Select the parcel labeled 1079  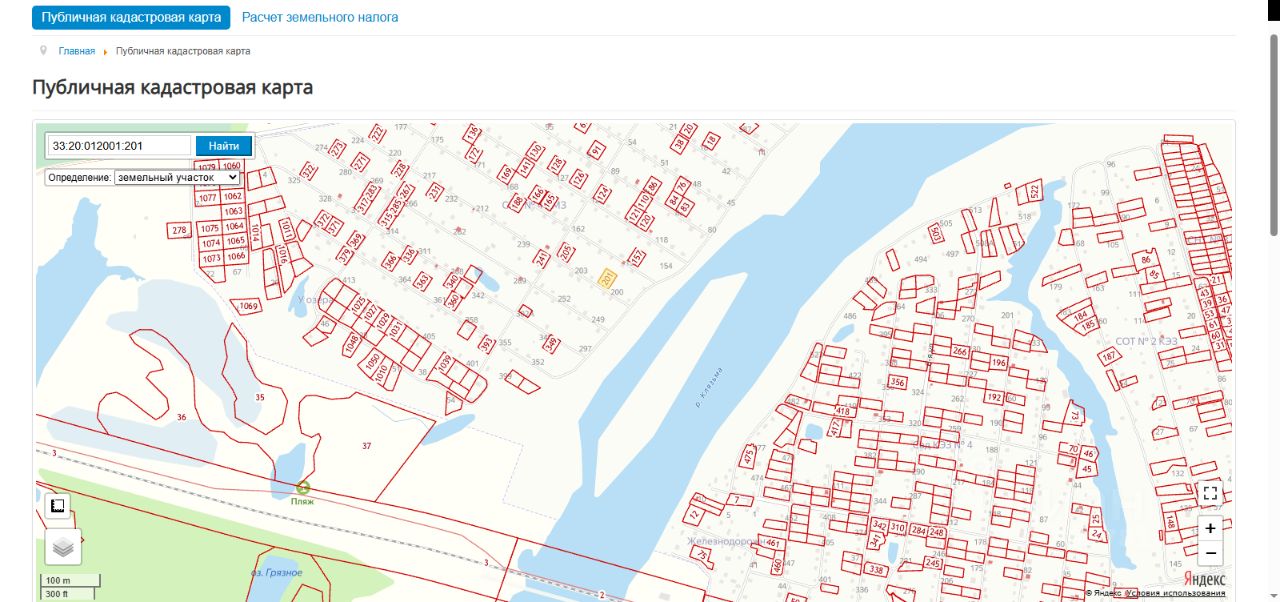pos(207,168)
